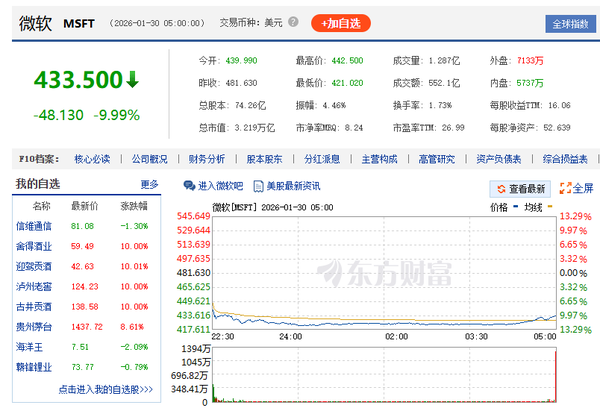Open the 美股最新资讯 link
The image size is (600, 408).
(293, 186)
